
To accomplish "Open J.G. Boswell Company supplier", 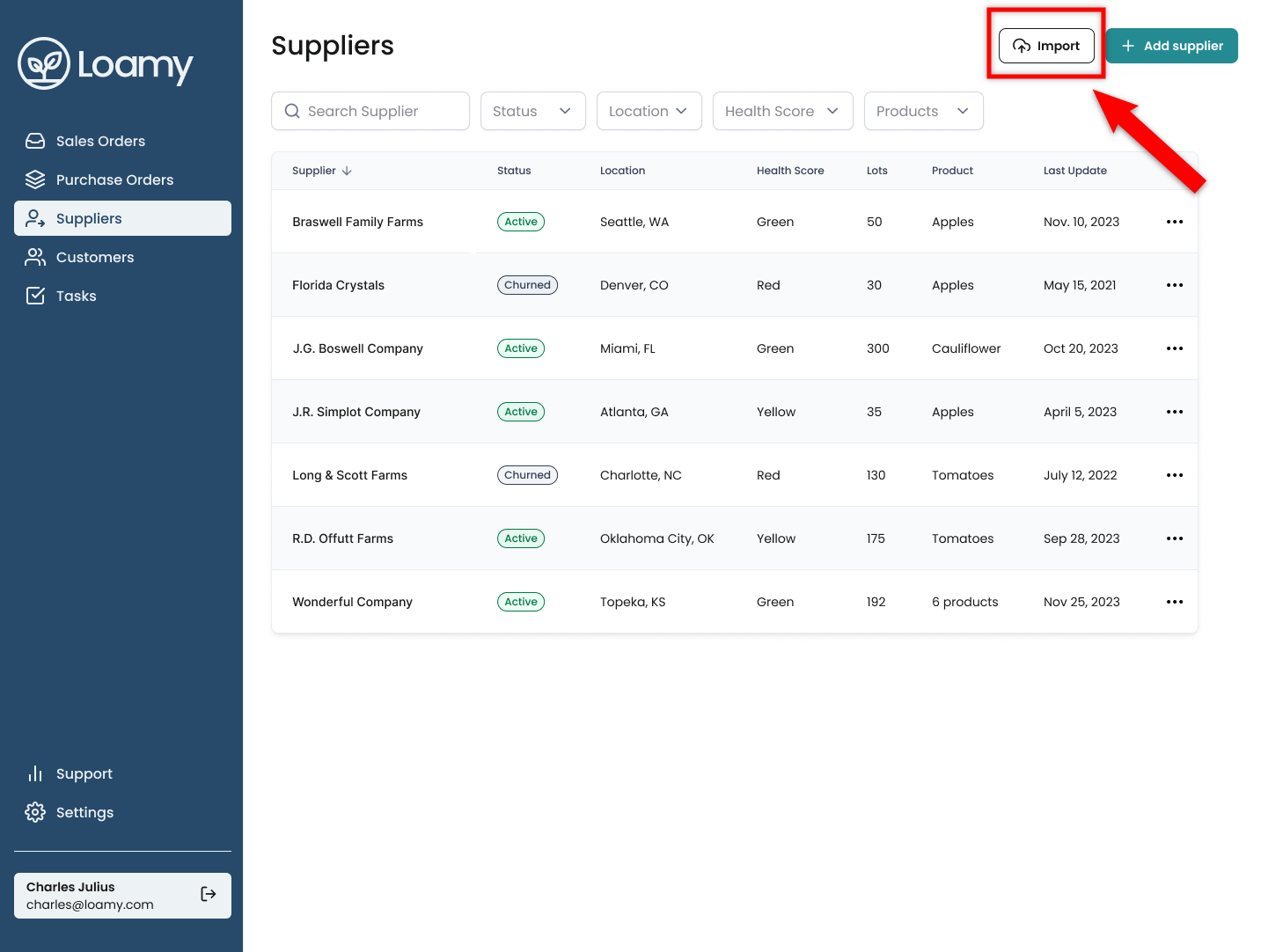I will (x=357, y=348).
